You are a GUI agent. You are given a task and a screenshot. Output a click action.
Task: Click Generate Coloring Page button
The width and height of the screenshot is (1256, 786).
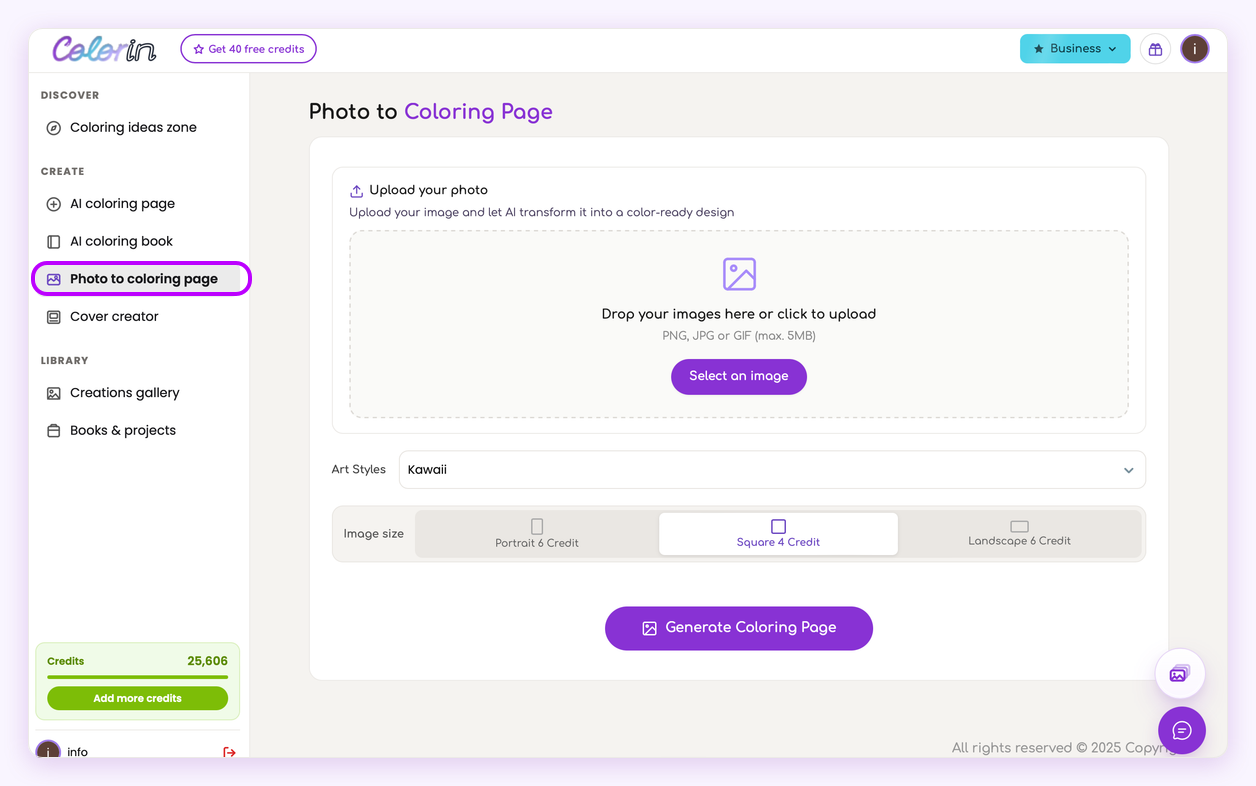coord(739,628)
